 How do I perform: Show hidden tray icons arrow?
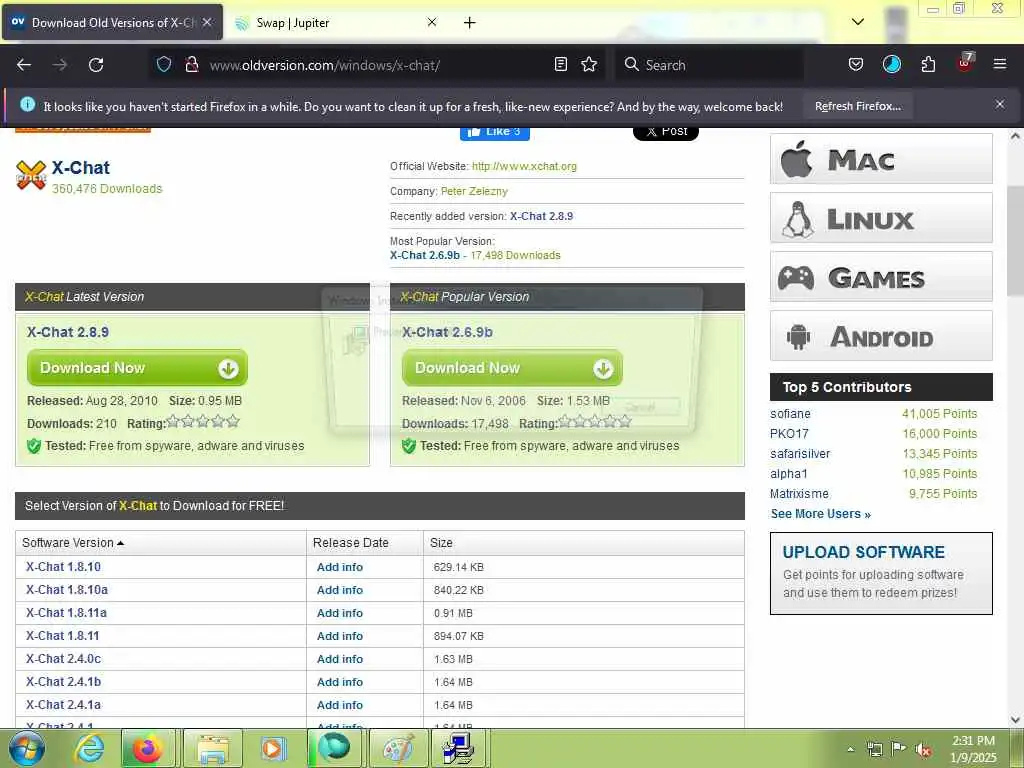(x=851, y=750)
